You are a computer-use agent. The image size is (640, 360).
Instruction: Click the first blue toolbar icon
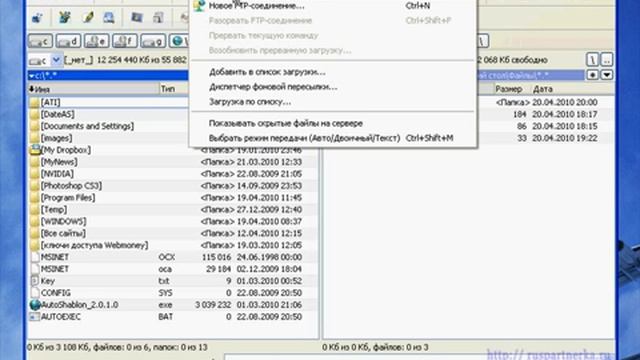(38, 18)
